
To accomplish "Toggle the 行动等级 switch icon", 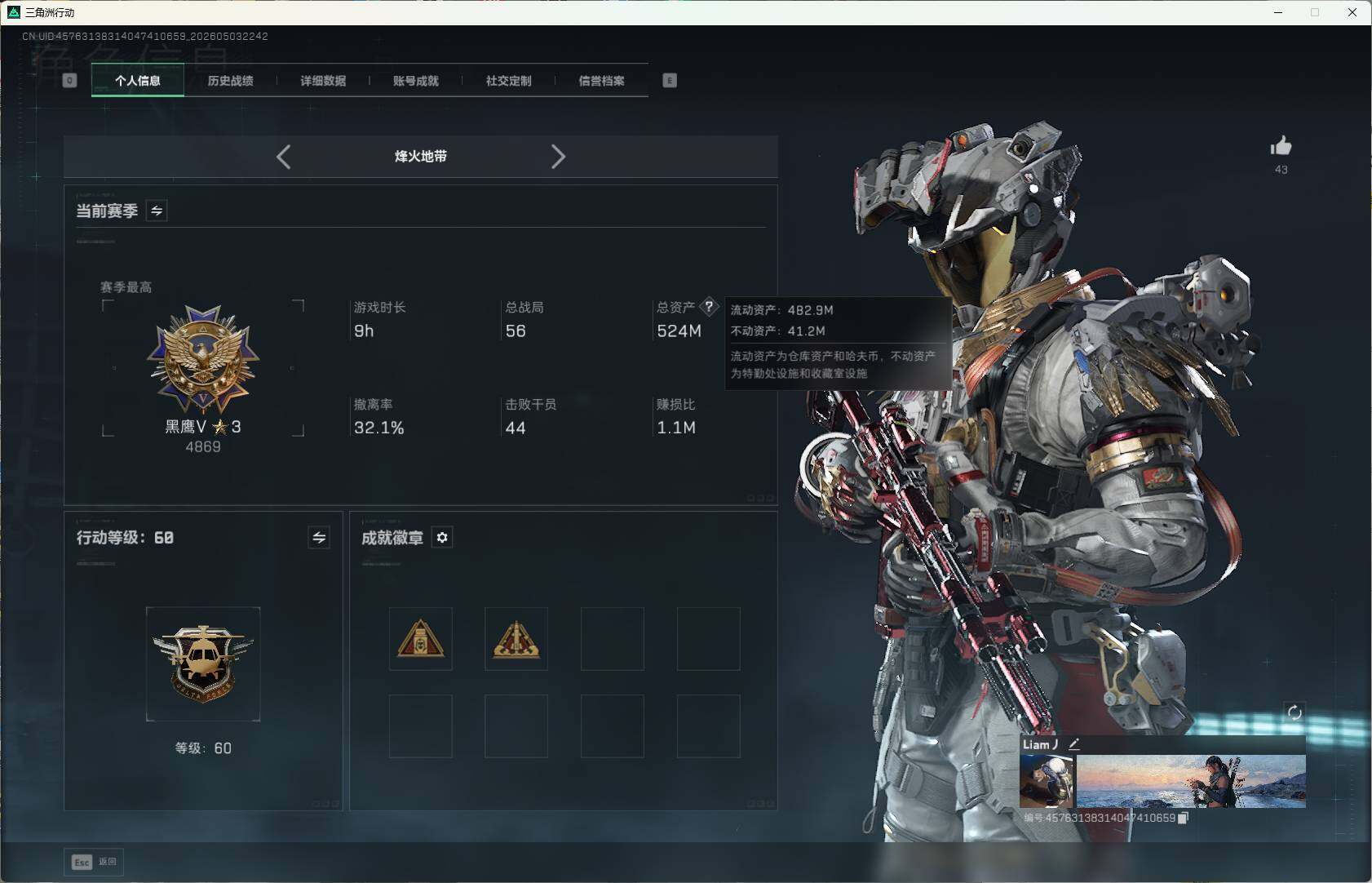I will pyautogui.click(x=319, y=537).
